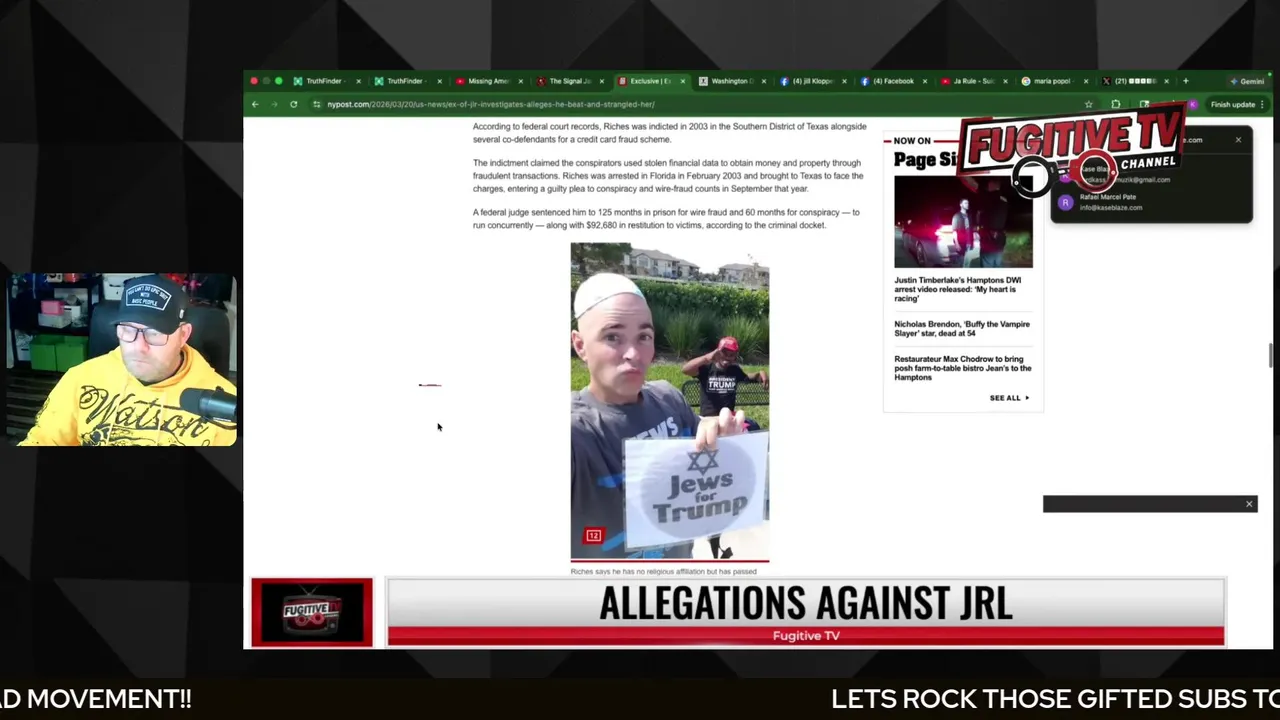The width and height of the screenshot is (1280, 720).
Task: Close The Signal tab
Action: [x=601, y=81]
